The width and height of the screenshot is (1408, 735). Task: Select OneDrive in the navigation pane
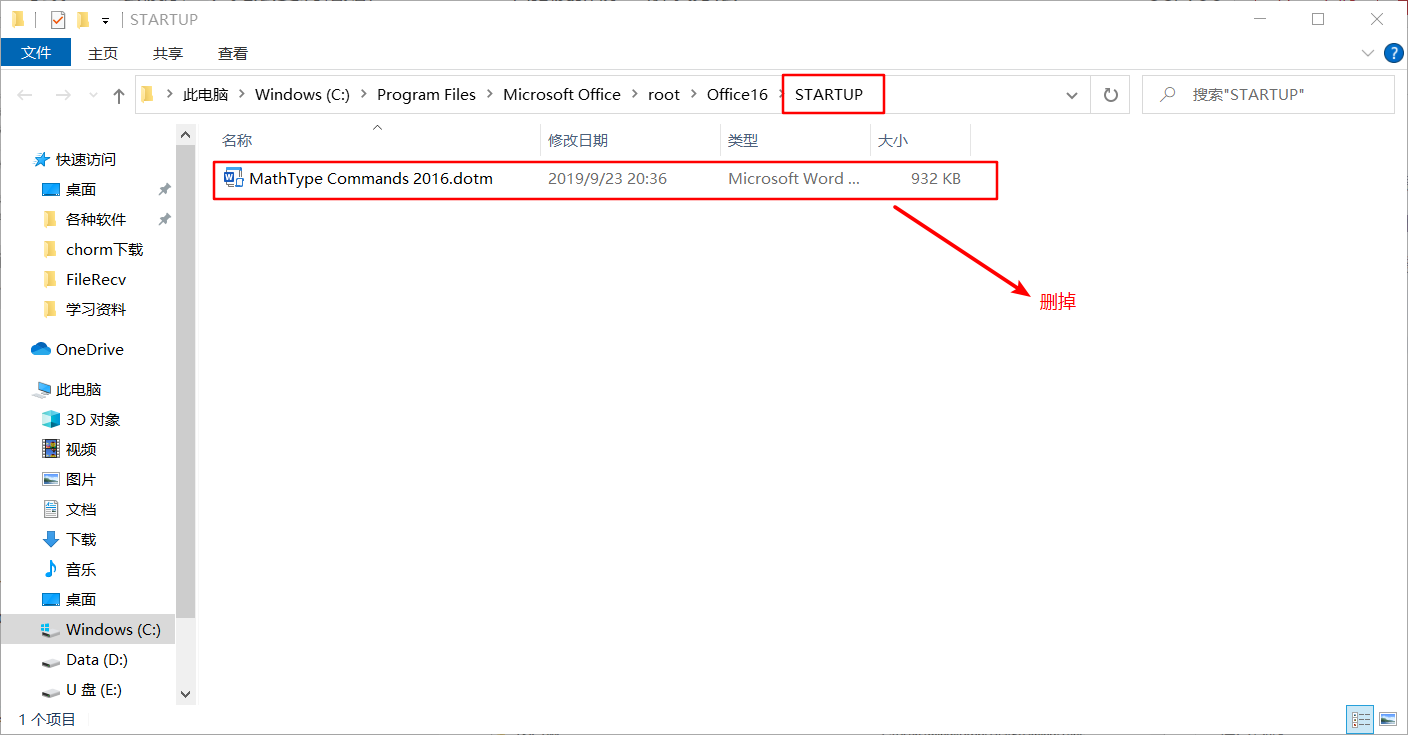[x=90, y=349]
